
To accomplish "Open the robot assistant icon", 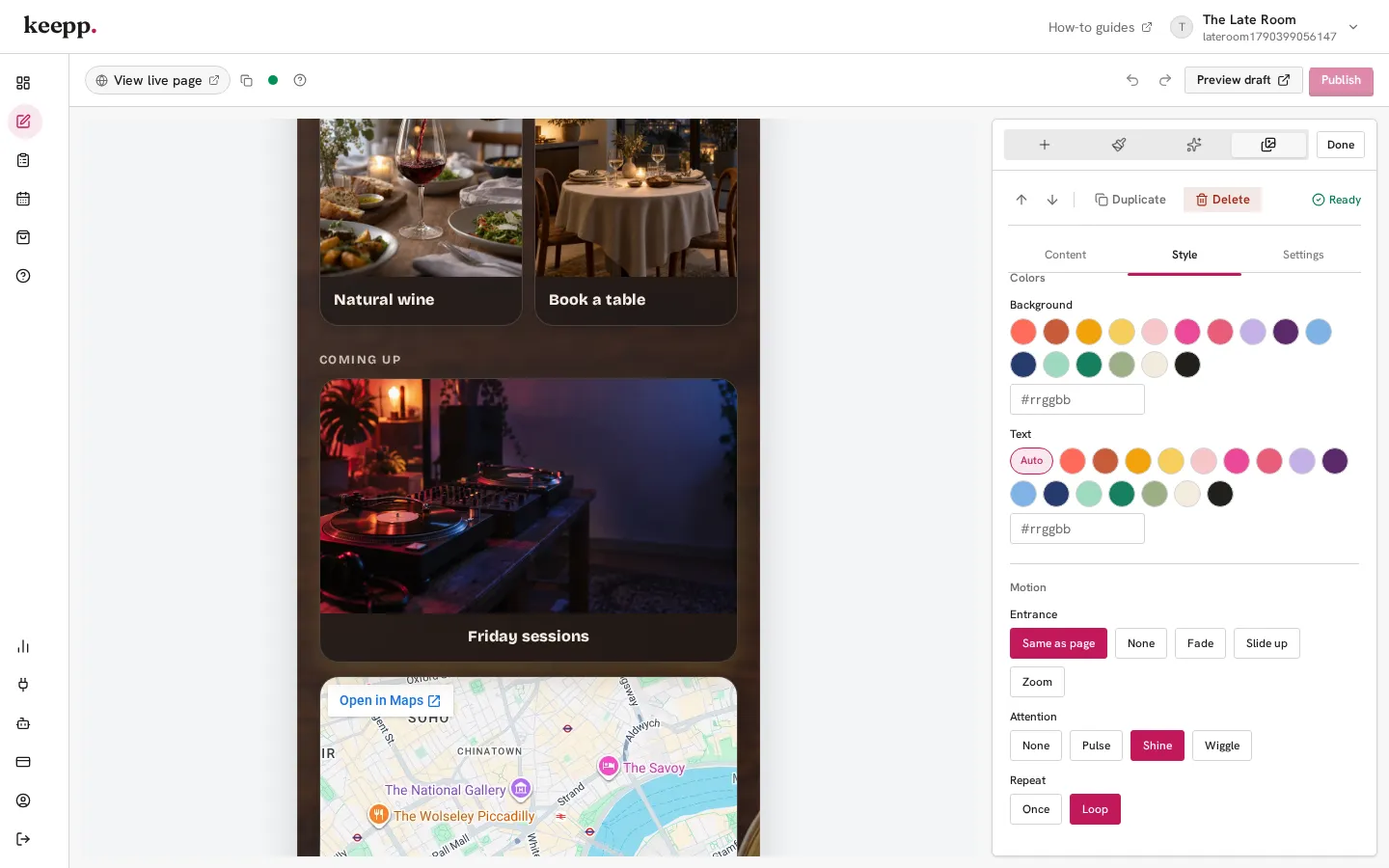I will pyautogui.click(x=23, y=723).
